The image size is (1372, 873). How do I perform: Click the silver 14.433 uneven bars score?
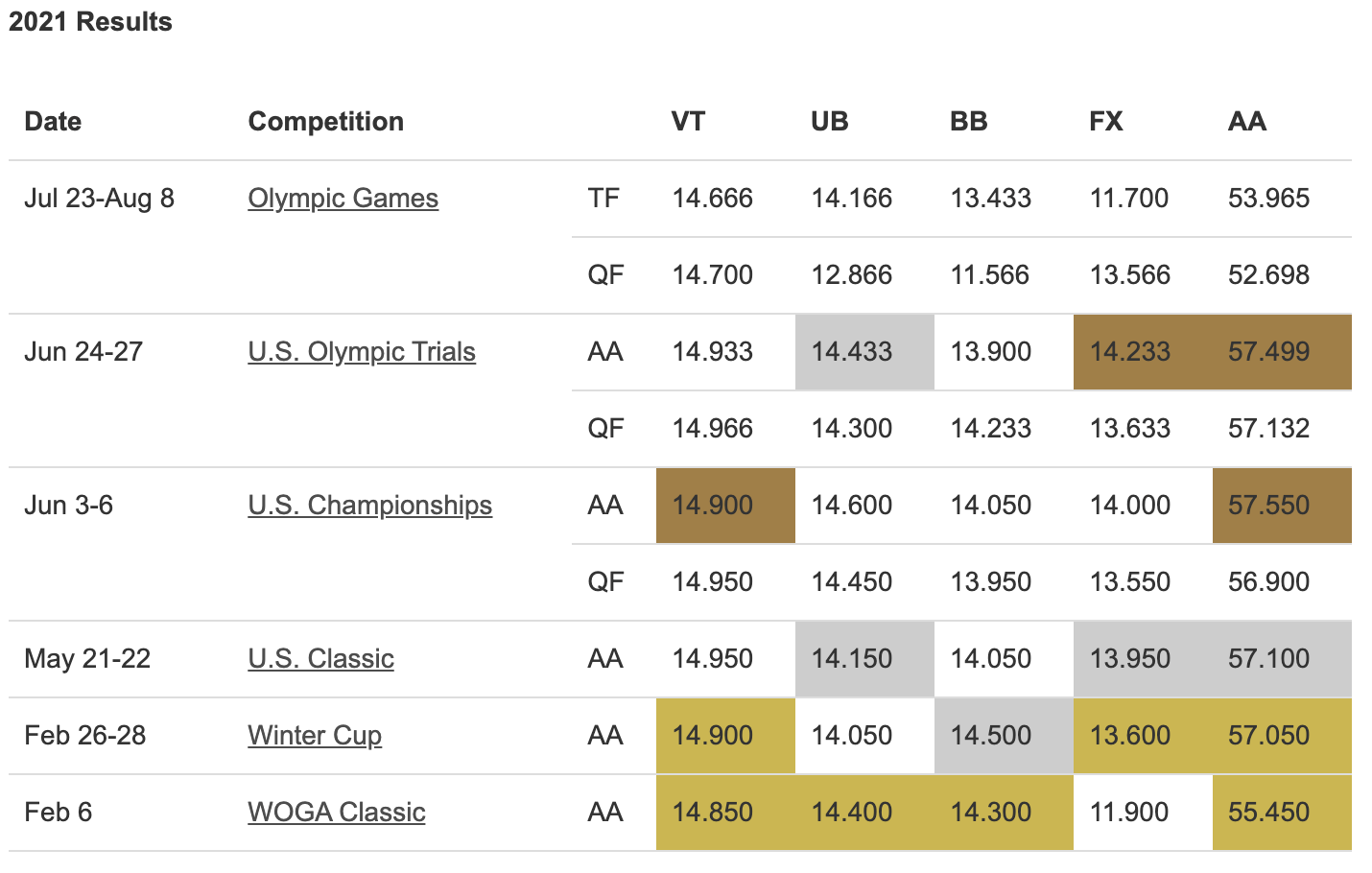point(851,352)
